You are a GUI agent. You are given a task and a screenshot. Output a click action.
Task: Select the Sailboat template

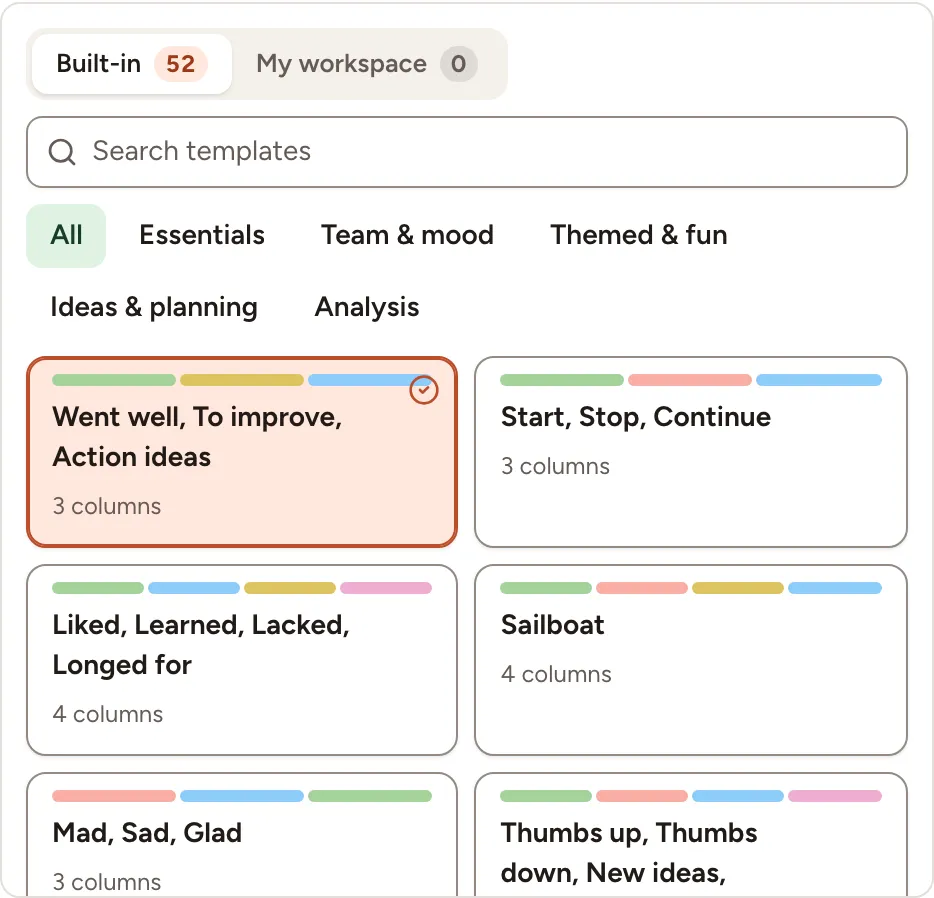point(691,660)
